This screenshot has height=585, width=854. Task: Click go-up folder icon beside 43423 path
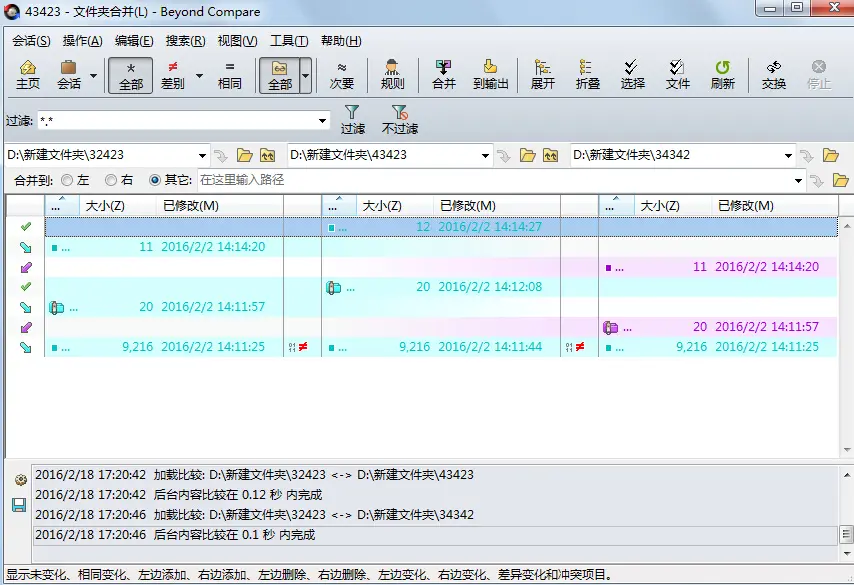[550, 156]
